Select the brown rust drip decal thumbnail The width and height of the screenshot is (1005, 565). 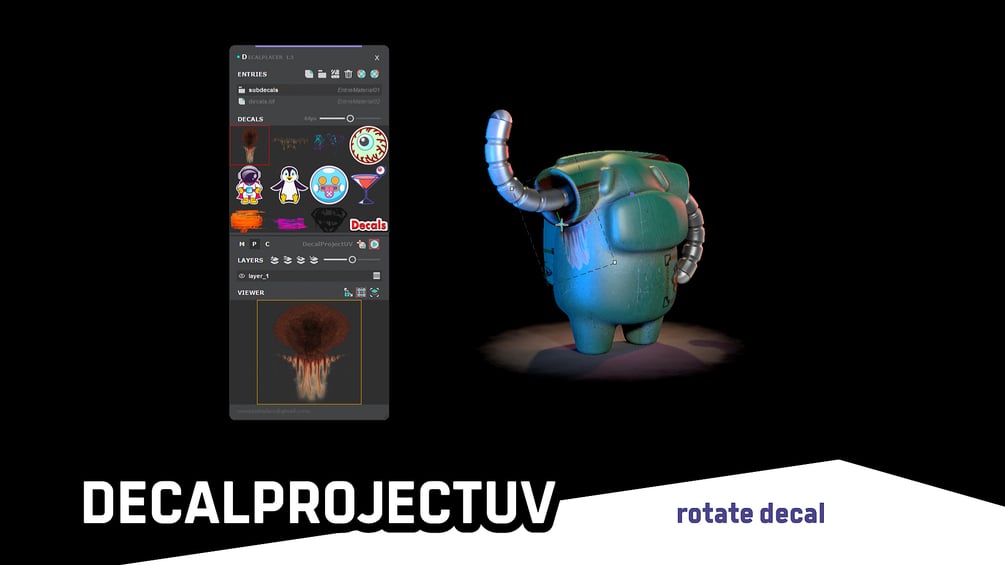(249, 145)
